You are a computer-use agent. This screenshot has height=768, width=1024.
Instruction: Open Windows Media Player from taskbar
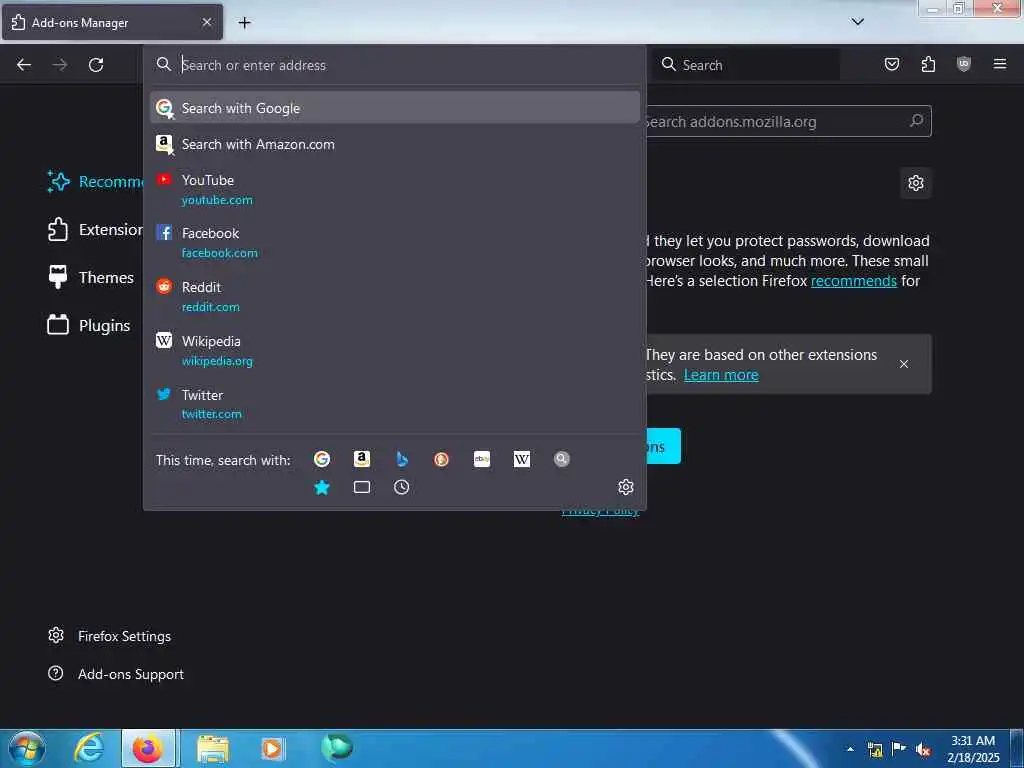(x=272, y=748)
